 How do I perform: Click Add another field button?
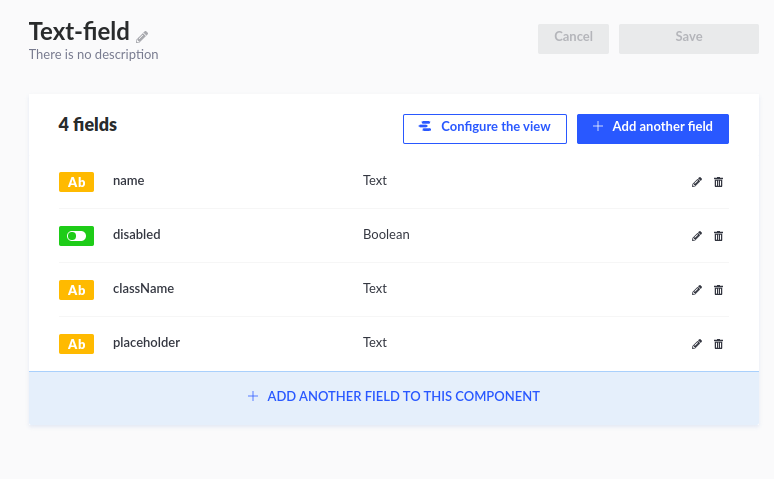pyautogui.click(x=653, y=129)
